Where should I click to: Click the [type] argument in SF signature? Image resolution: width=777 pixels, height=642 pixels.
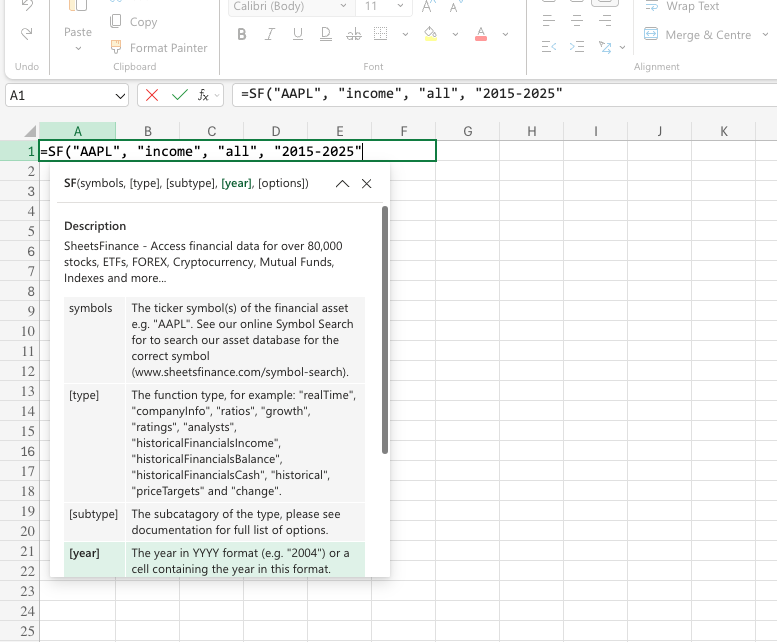click(145, 183)
